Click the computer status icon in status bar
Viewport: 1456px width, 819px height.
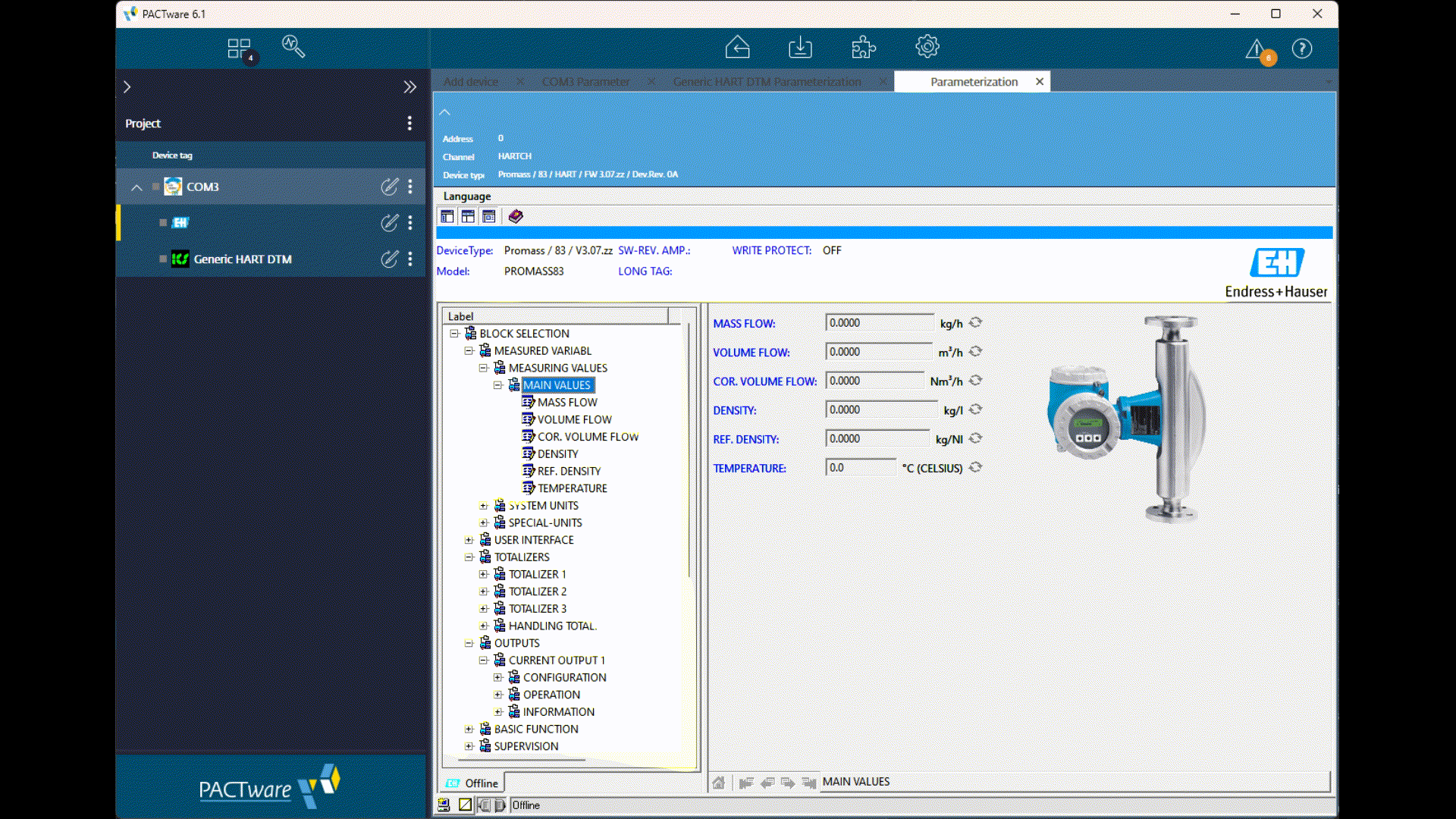click(x=444, y=805)
